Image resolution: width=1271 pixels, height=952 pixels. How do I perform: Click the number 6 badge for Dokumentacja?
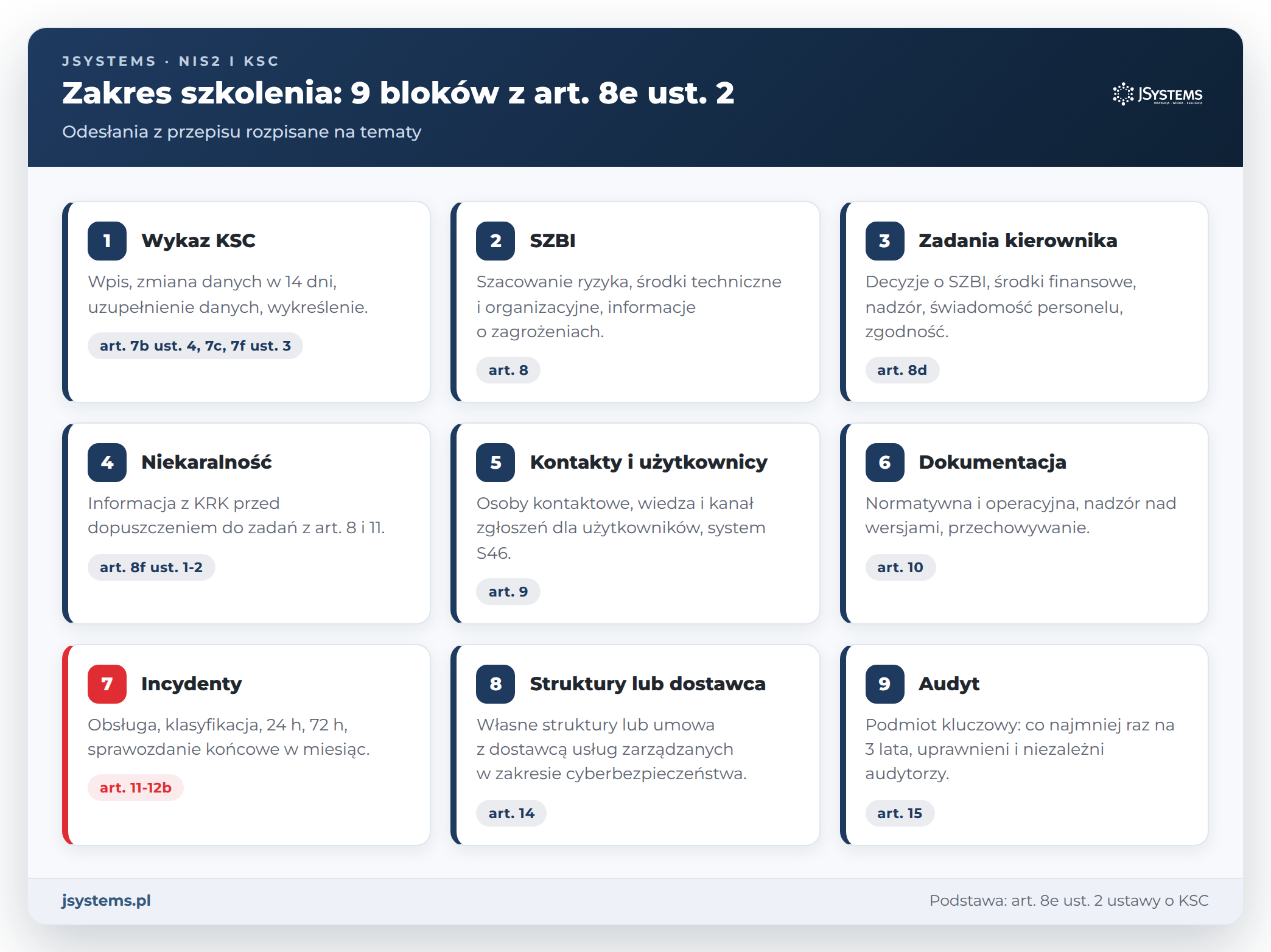coord(884,463)
